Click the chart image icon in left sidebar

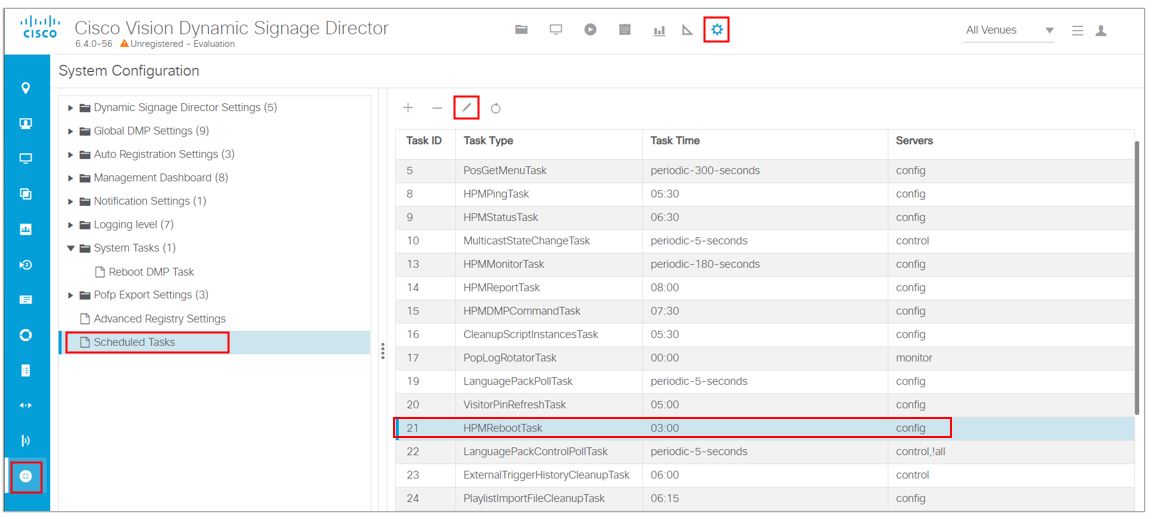(x=26, y=229)
